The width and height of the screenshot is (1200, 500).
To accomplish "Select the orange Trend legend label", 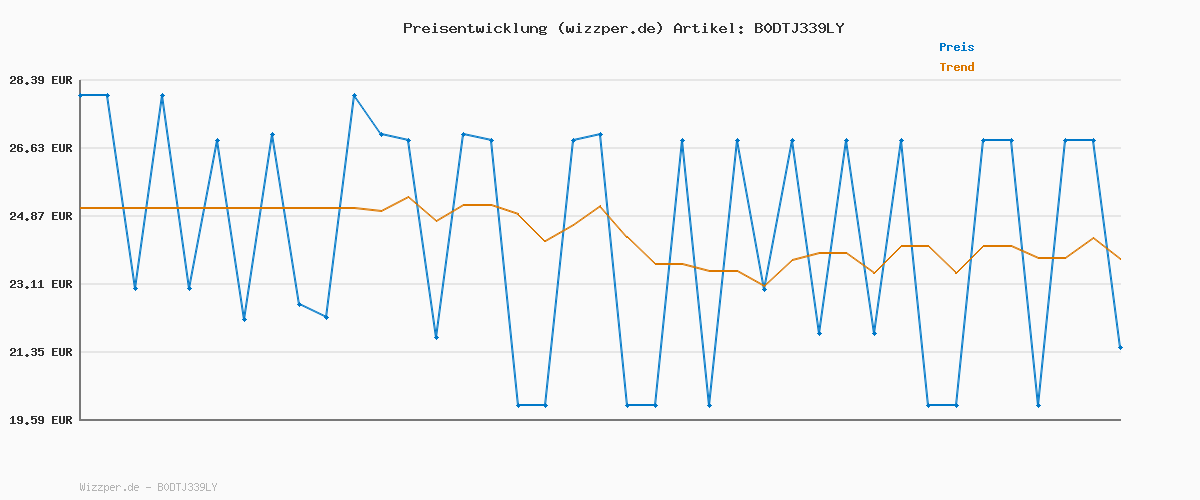I will 956,67.
